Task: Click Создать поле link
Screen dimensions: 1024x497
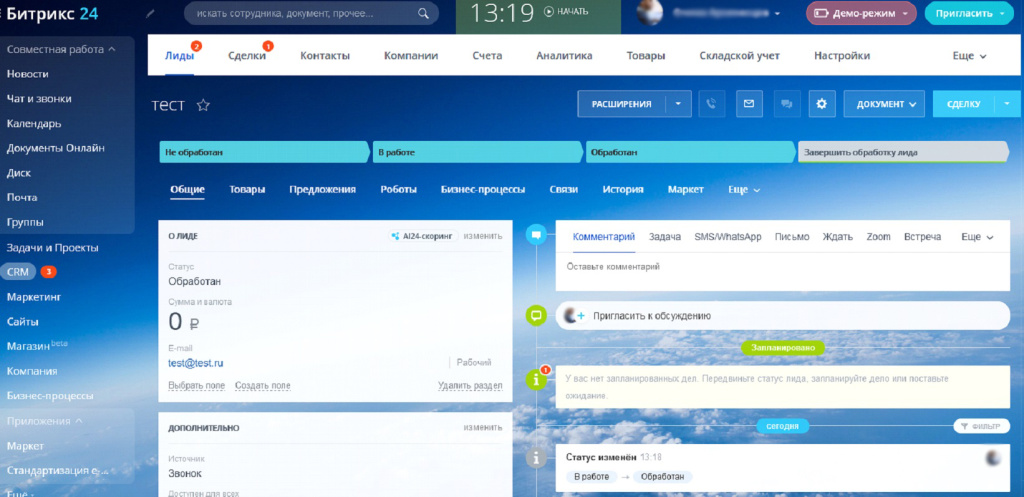Action: pos(263,386)
